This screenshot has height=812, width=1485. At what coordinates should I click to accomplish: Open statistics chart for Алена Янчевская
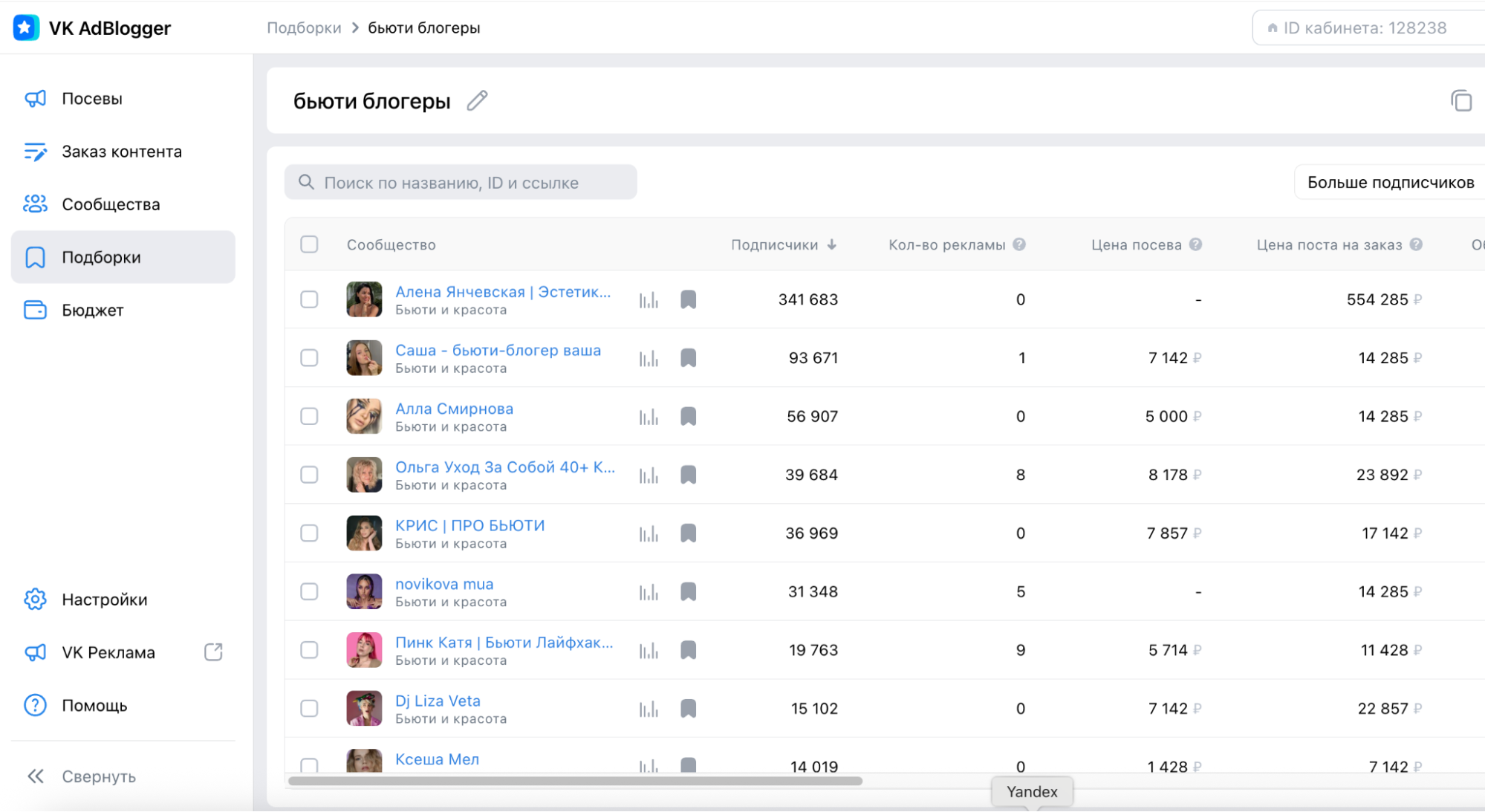pos(649,300)
